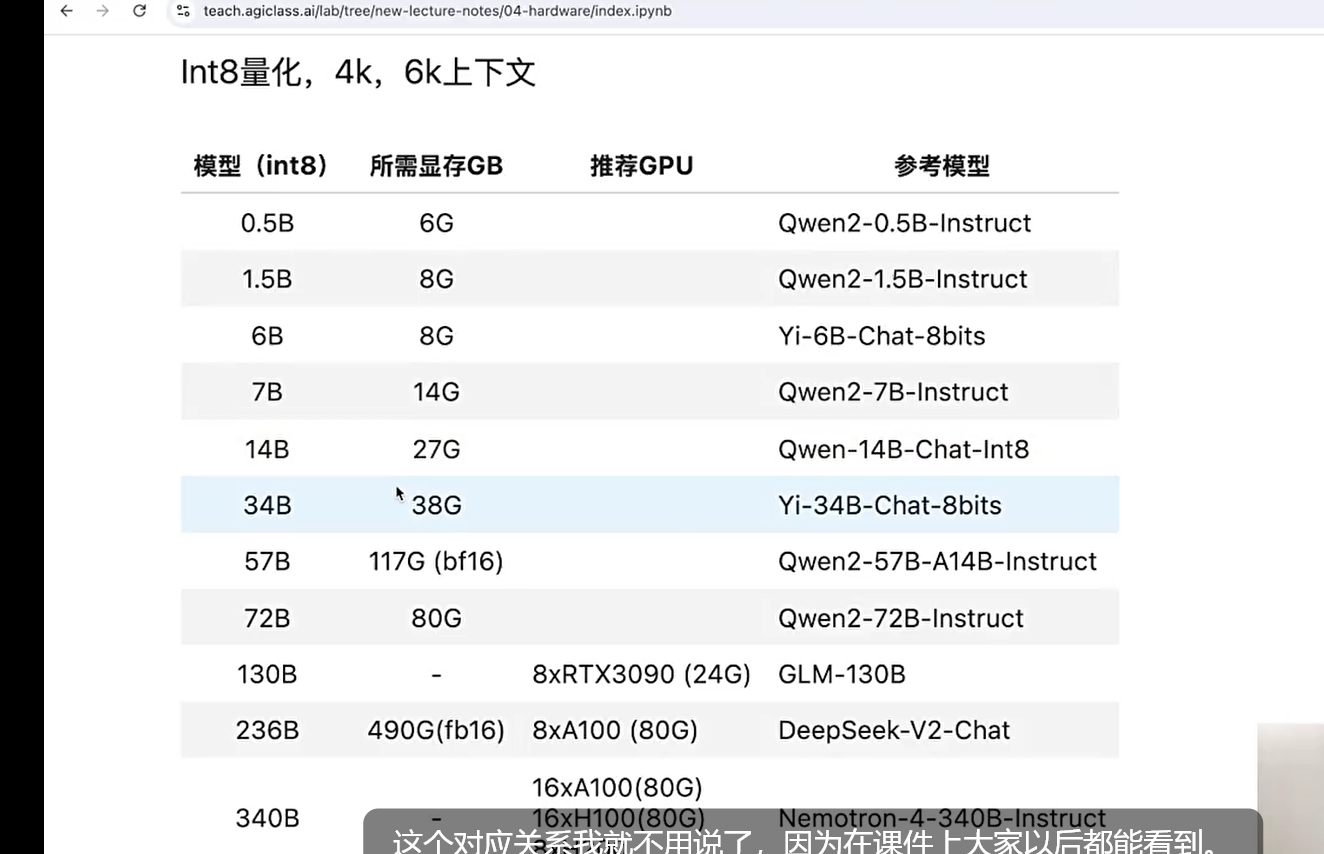Click column header 模型（int8）

262,166
